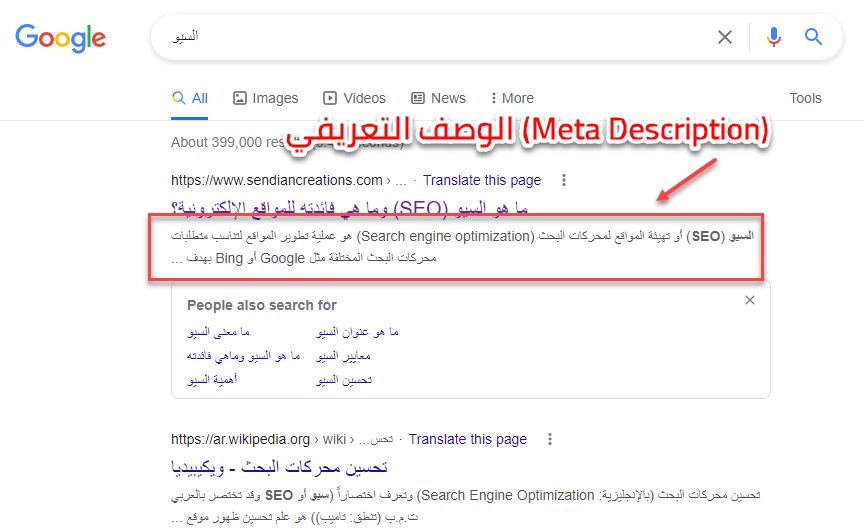Viewport: 865px width, 529px height.
Task: Click suggestion ما هو عنوان السيو
Action: pos(357,332)
